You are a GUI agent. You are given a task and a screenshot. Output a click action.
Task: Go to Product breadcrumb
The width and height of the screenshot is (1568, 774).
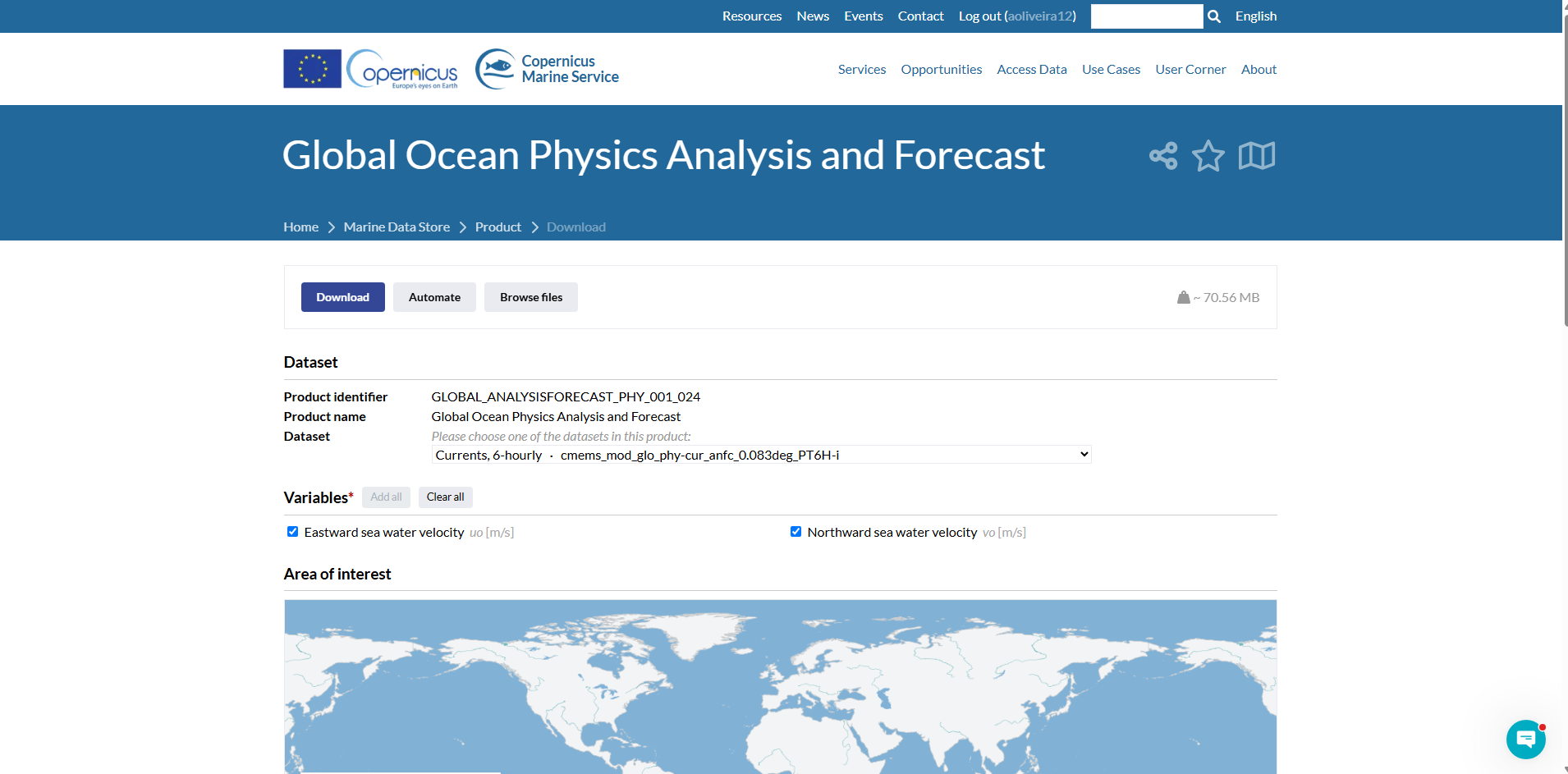click(x=498, y=227)
